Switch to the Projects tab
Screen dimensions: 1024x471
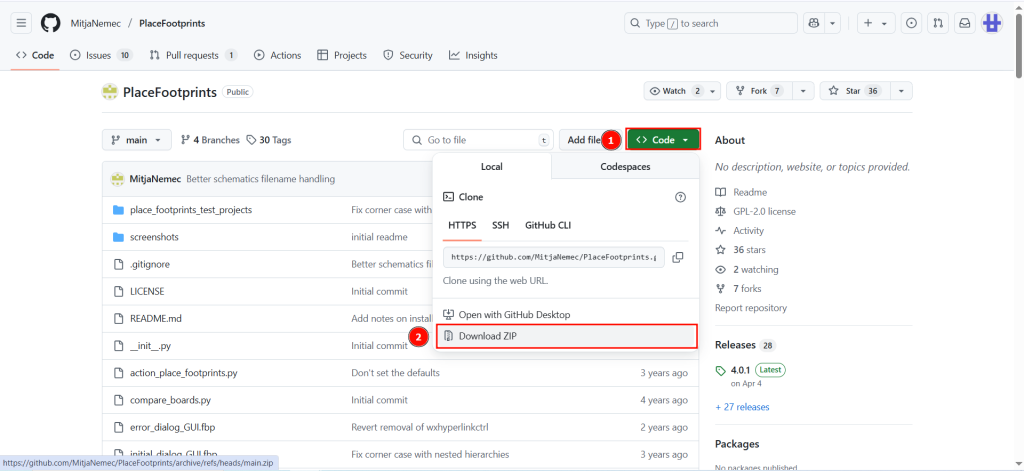[342, 56]
